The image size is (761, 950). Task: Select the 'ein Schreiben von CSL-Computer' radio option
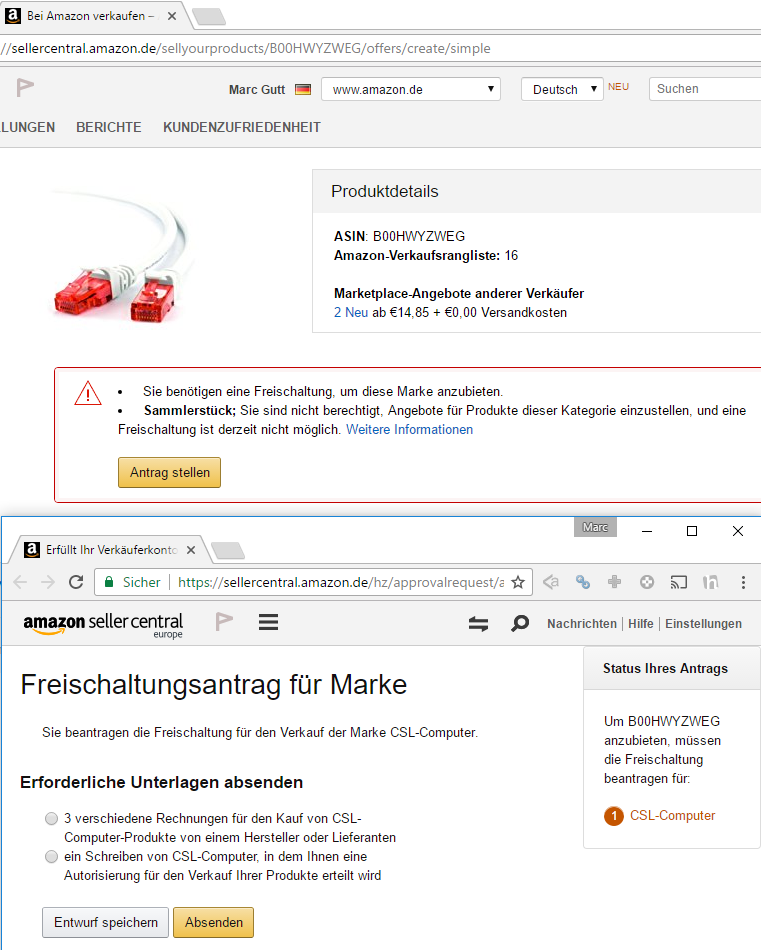coord(52,857)
